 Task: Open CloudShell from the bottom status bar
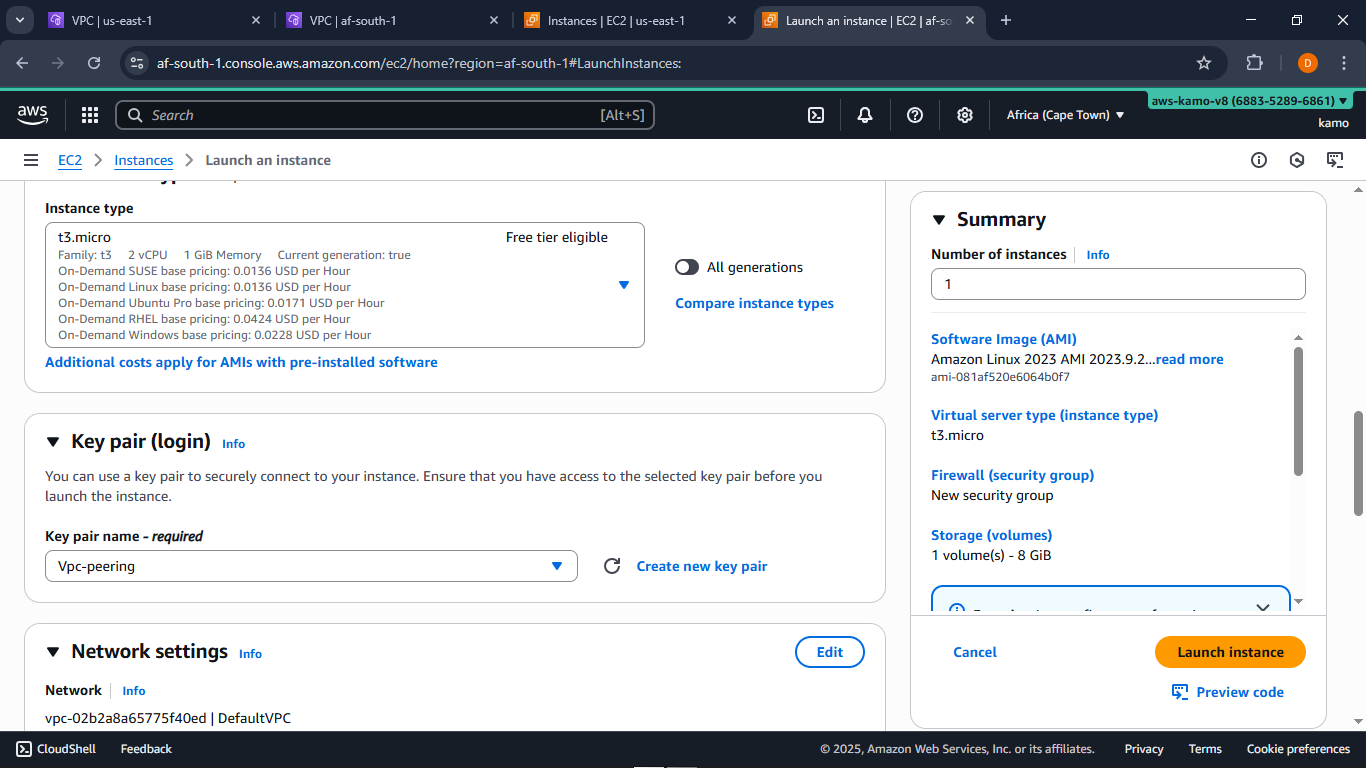coord(55,748)
